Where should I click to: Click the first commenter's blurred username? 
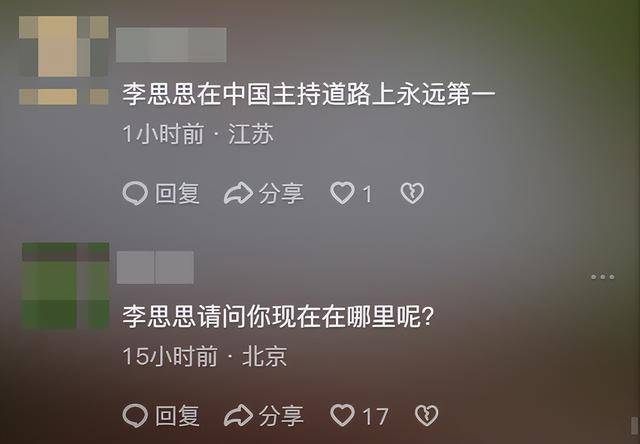tap(171, 45)
